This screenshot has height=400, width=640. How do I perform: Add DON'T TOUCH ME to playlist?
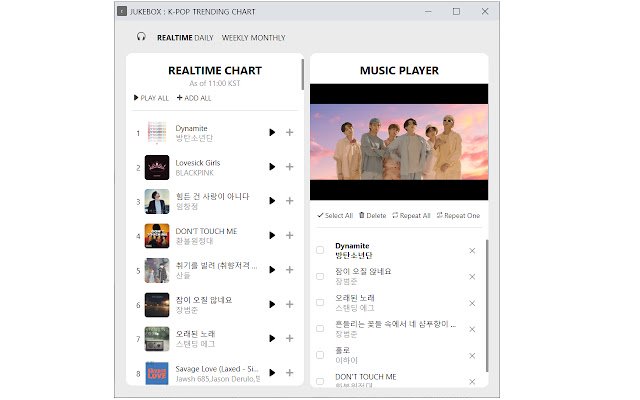click(289, 236)
